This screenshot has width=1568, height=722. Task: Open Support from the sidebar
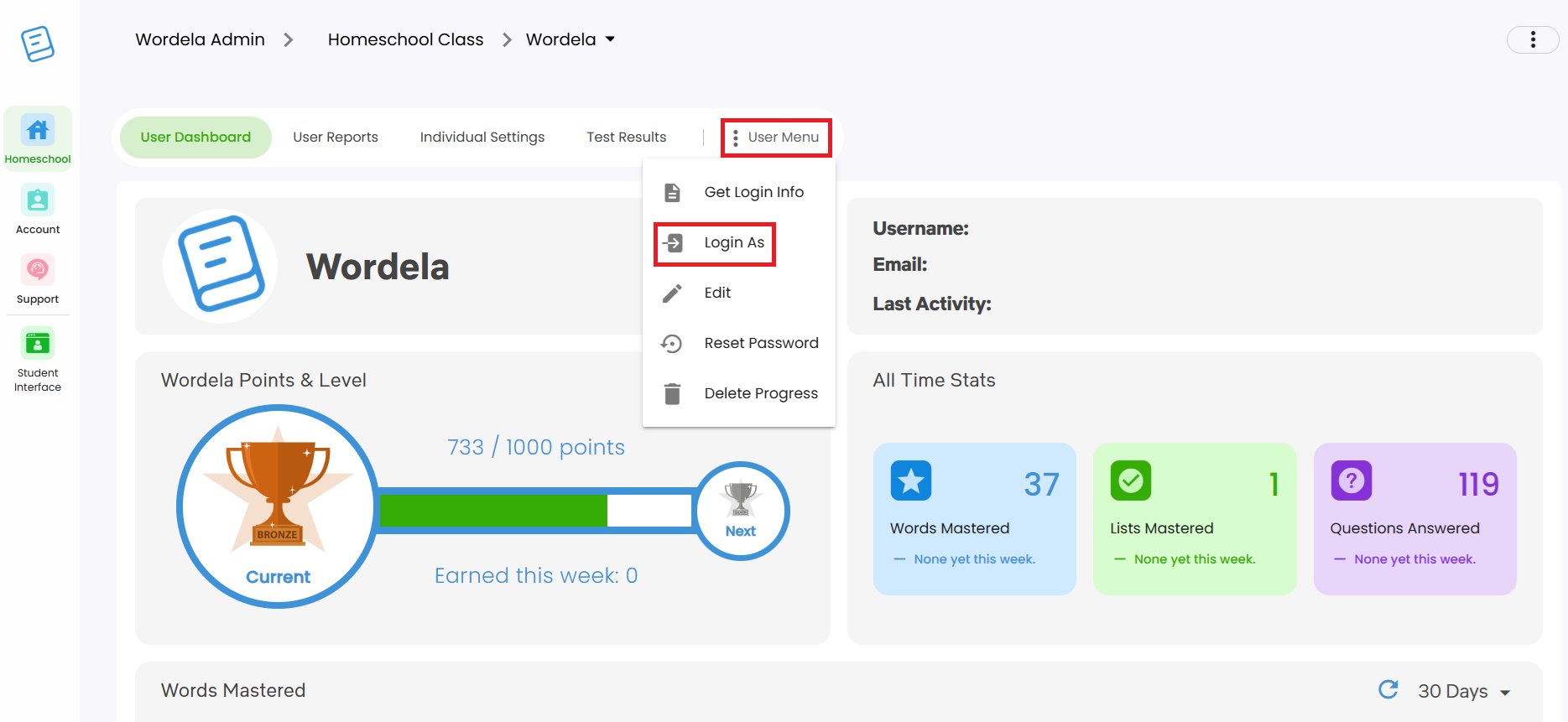(38, 279)
